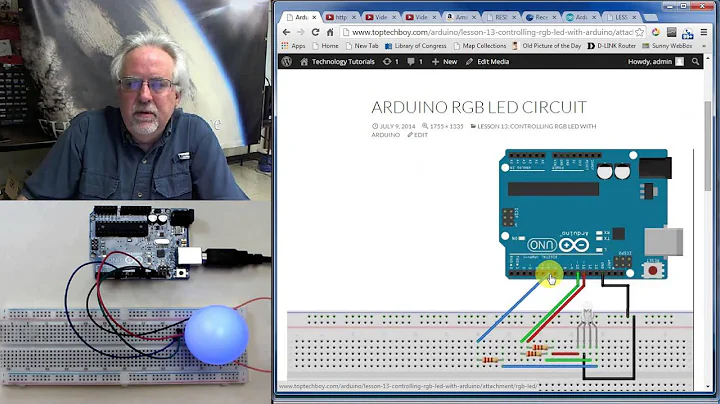Go back with the browser back arrow

point(287,32)
